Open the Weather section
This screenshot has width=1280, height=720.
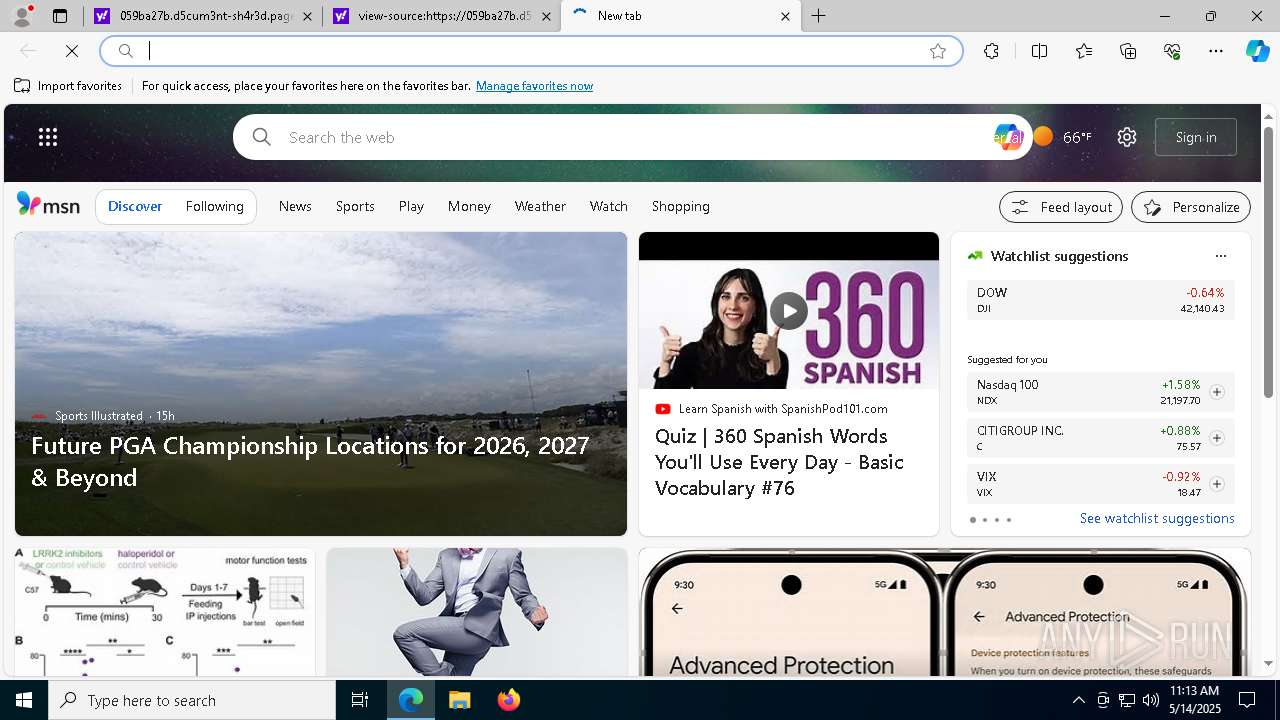(540, 206)
